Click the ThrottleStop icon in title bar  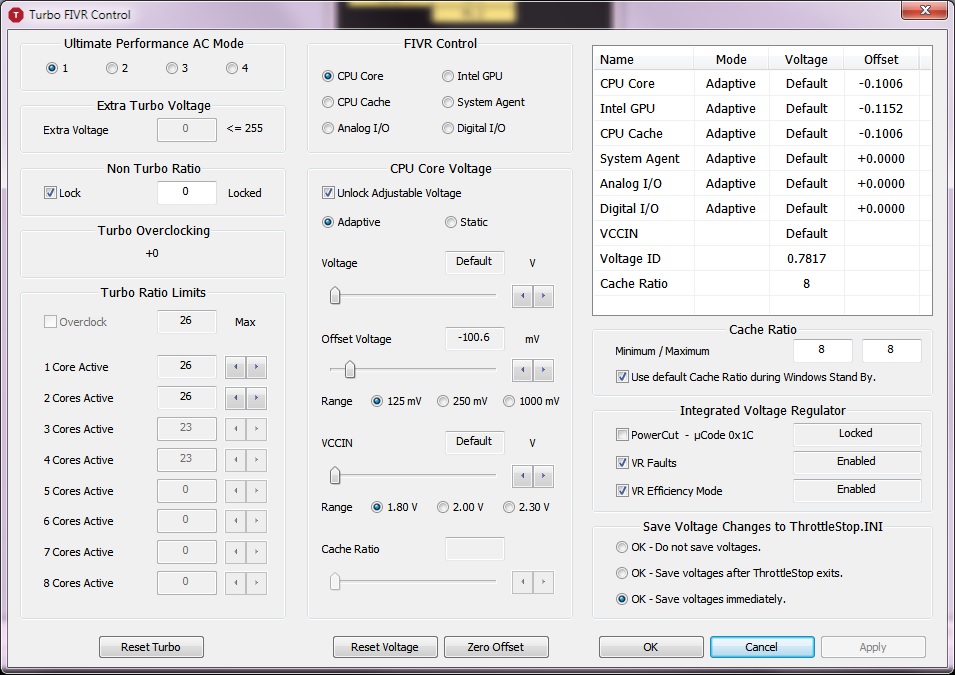pyautogui.click(x=16, y=15)
